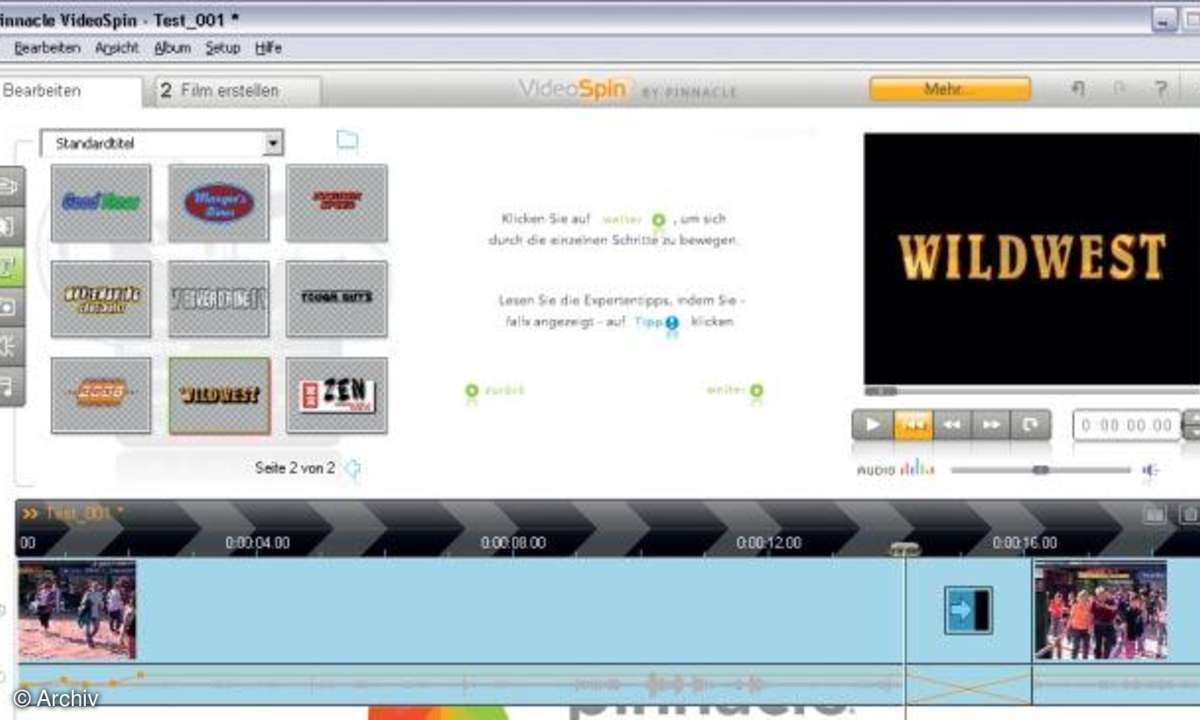The height and width of the screenshot is (720, 1200).
Task: Open the transitions album sidebar tab
Action: [11, 226]
